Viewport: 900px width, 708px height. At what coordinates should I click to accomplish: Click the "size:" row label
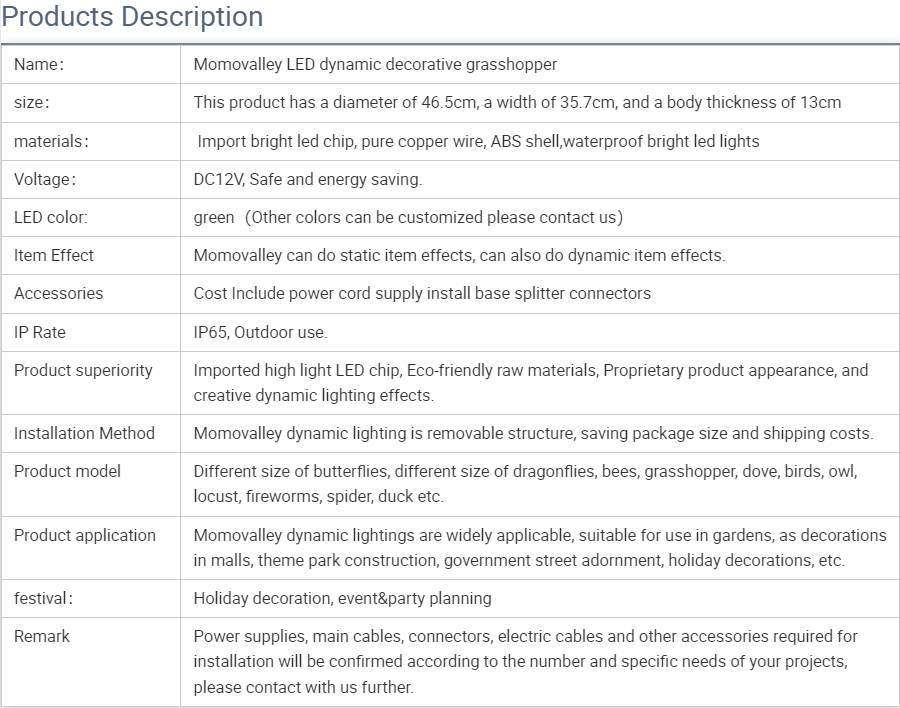click(32, 102)
